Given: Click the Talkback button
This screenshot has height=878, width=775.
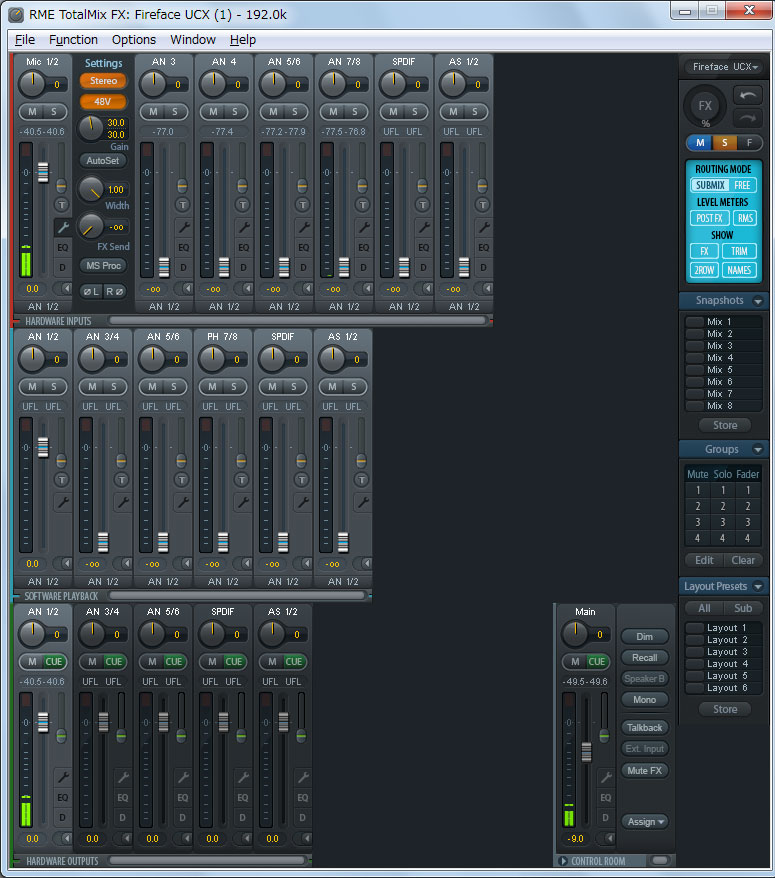Looking at the screenshot, I should coord(645,727).
